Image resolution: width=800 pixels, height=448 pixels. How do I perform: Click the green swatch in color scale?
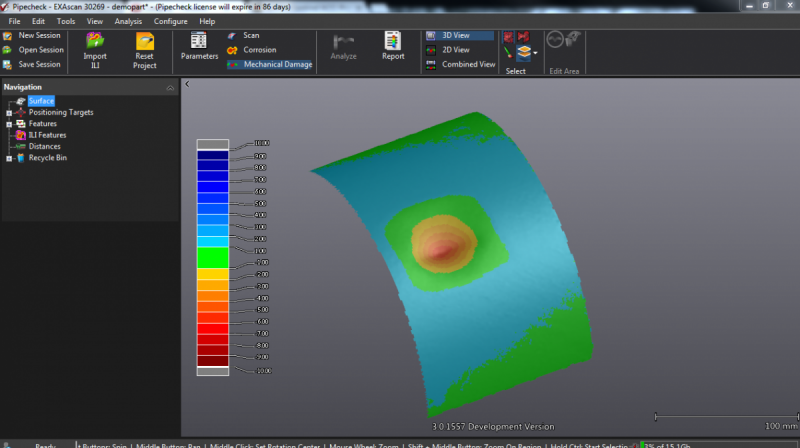tap(213, 258)
